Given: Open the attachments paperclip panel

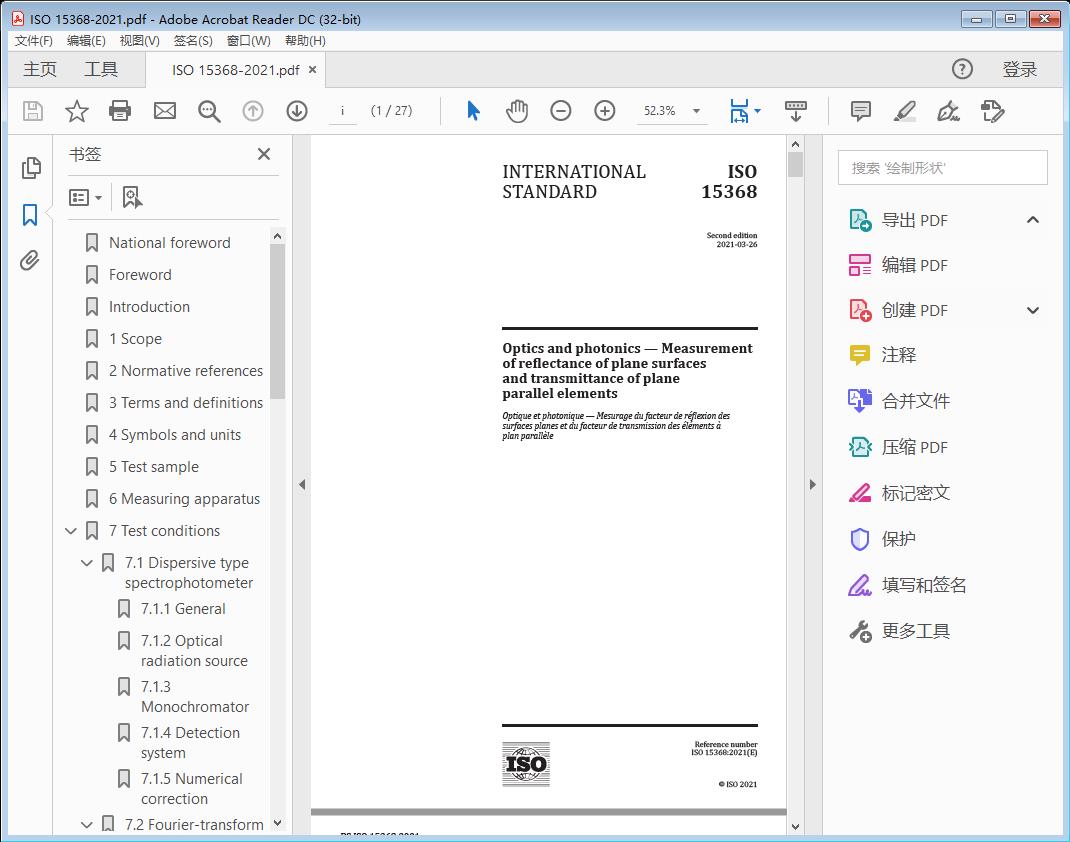Looking at the screenshot, I should click(30, 261).
